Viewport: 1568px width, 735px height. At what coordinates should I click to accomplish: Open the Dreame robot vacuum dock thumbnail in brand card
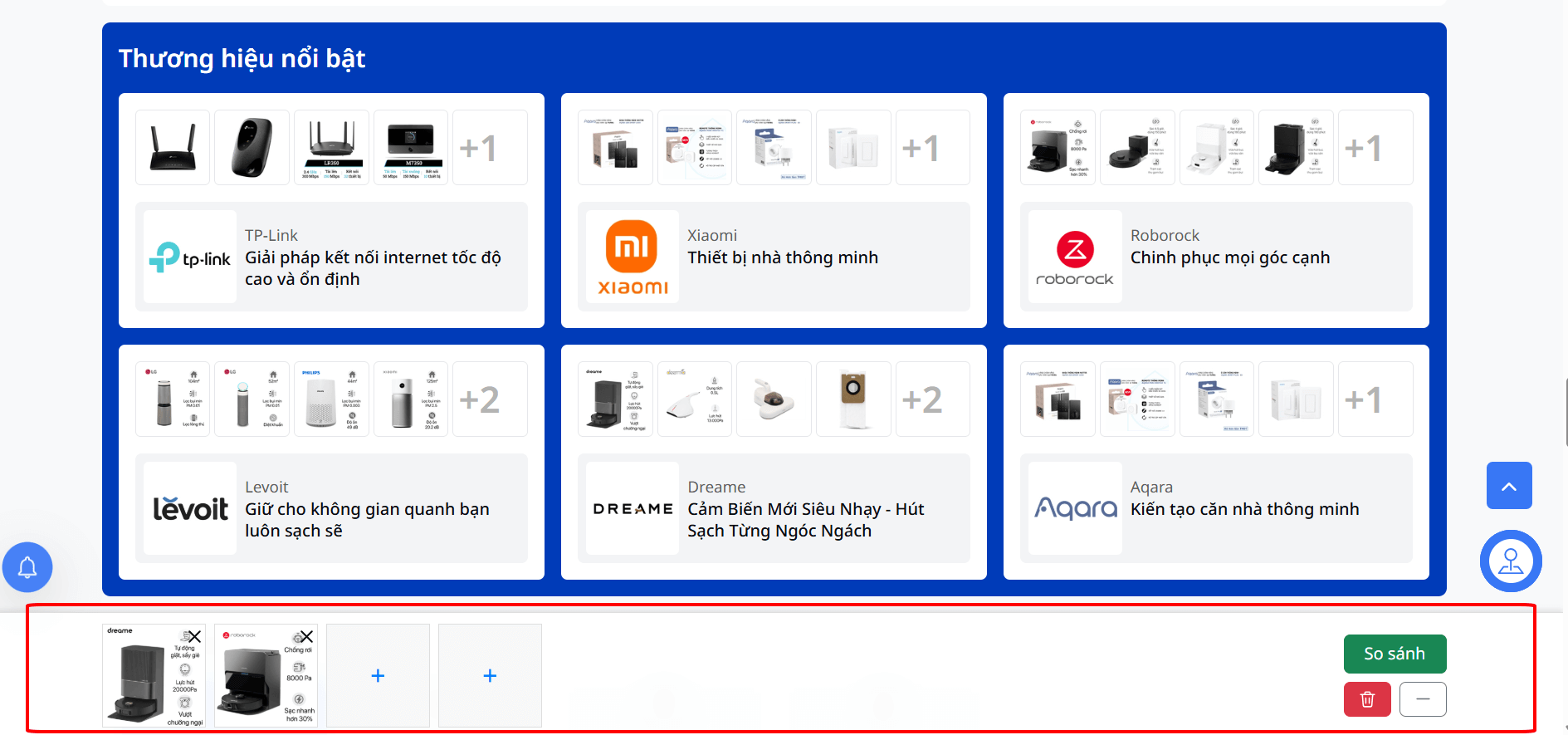[x=615, y=399]
